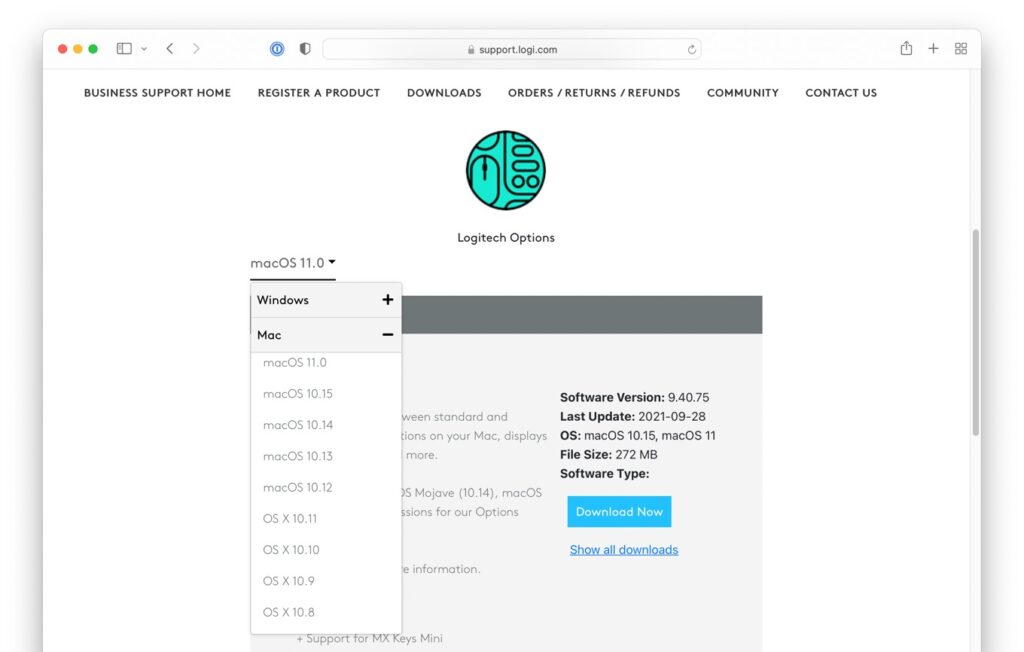1024x652 pixels.
Task: Click the 1Password extension icon
Action: coord(277,49)
